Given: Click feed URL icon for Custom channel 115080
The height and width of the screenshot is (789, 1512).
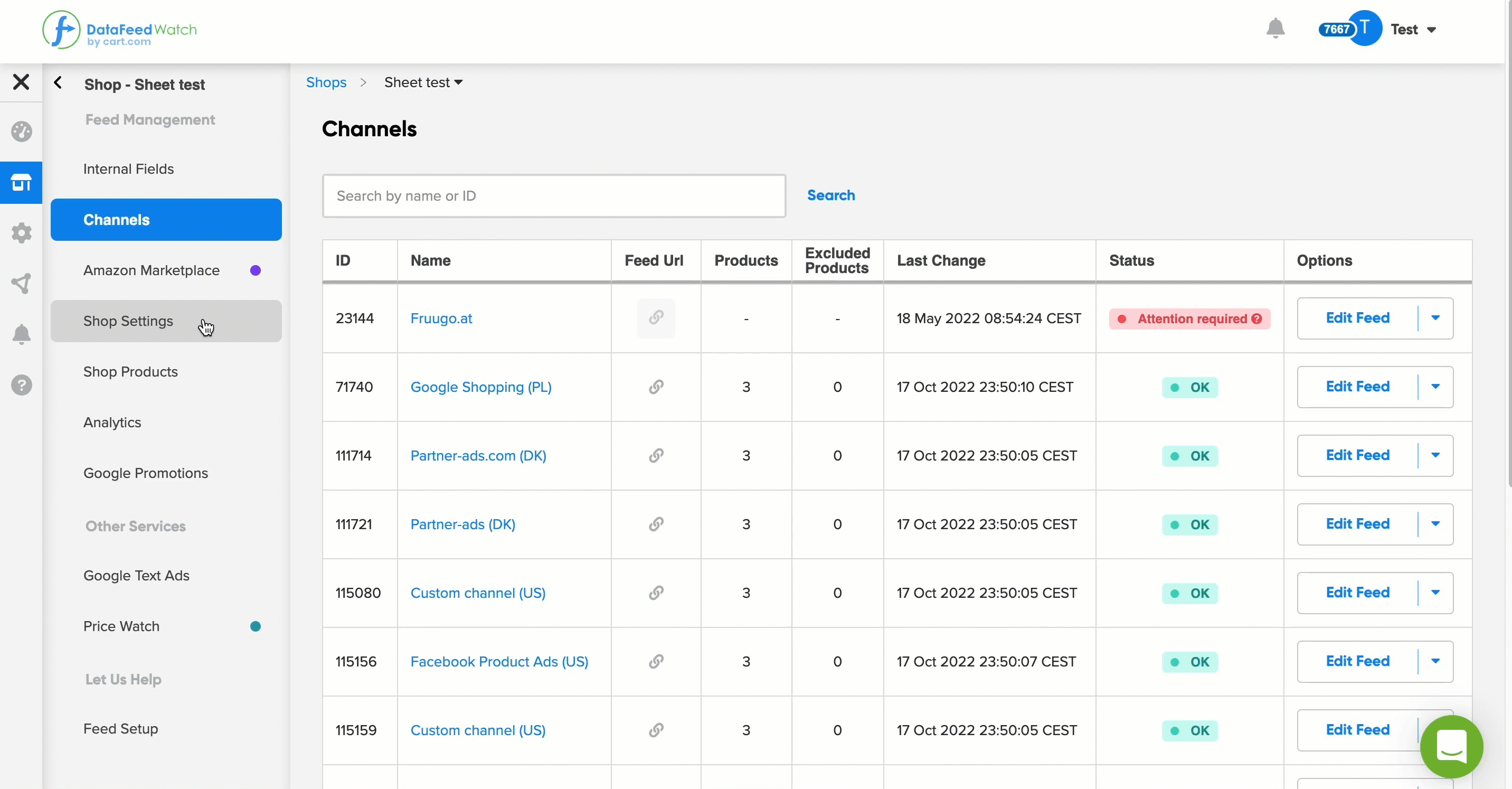Looking at the screenshot, I should point(656,593).
